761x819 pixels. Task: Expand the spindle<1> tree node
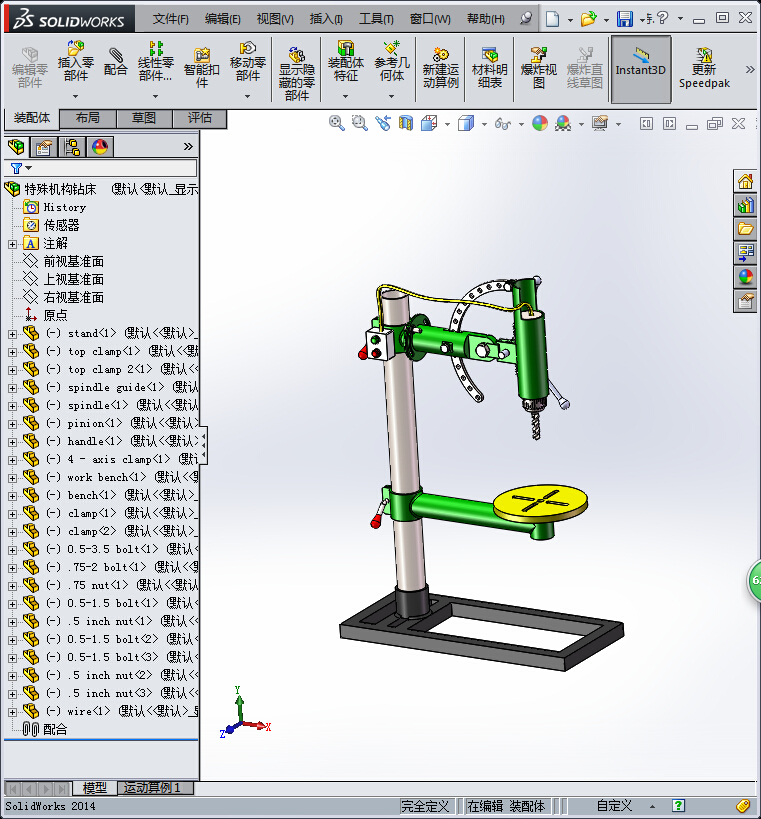(x=13, y=406)
